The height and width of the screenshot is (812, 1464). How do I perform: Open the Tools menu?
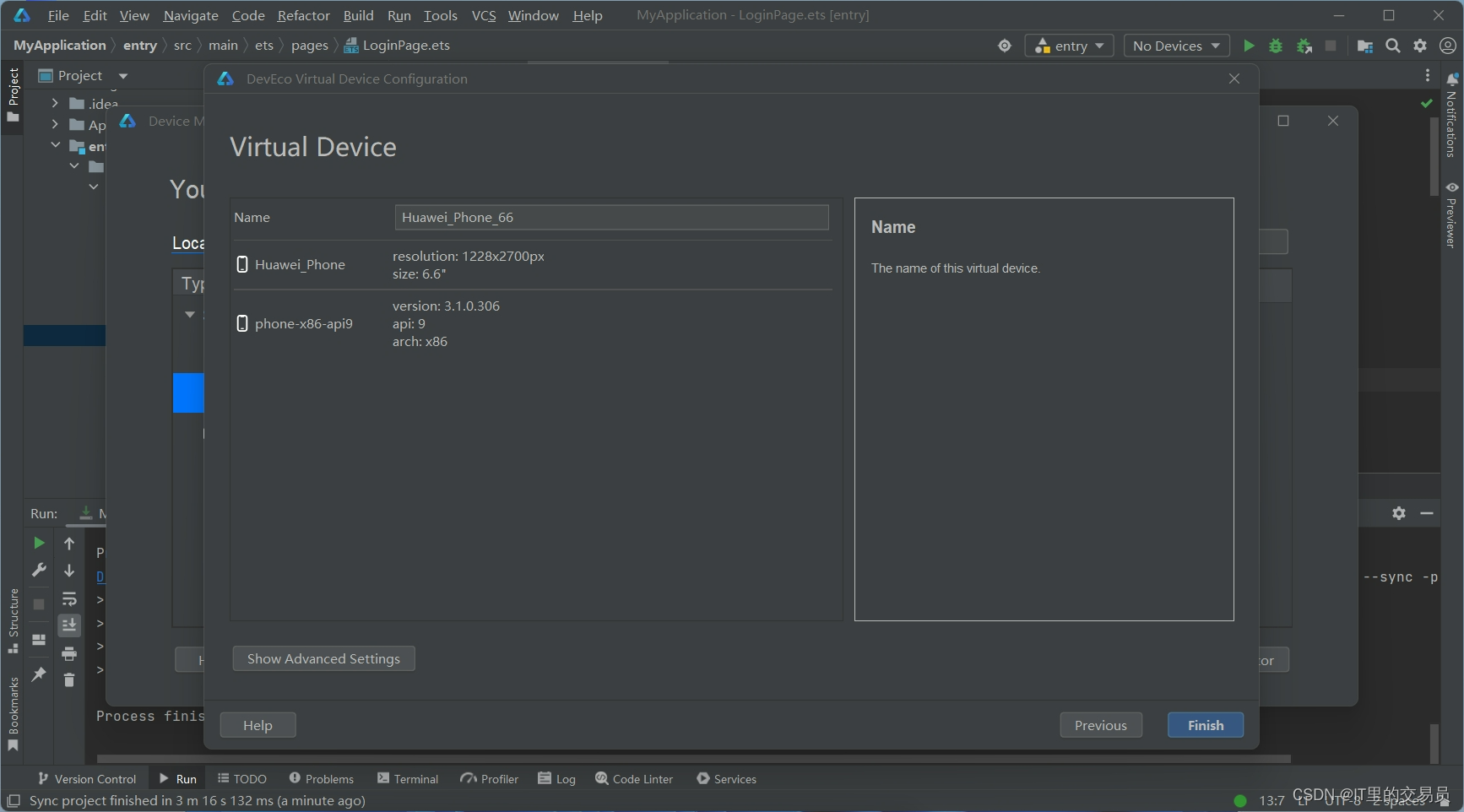440,15
